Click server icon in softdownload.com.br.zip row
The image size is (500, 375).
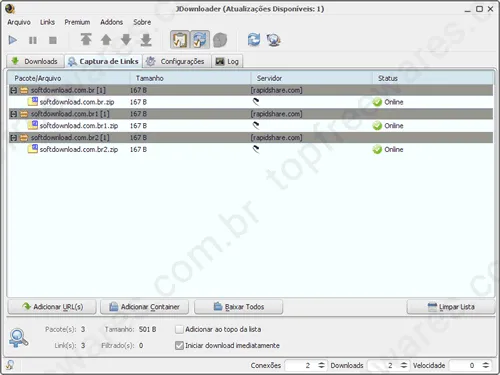point(256,102)
